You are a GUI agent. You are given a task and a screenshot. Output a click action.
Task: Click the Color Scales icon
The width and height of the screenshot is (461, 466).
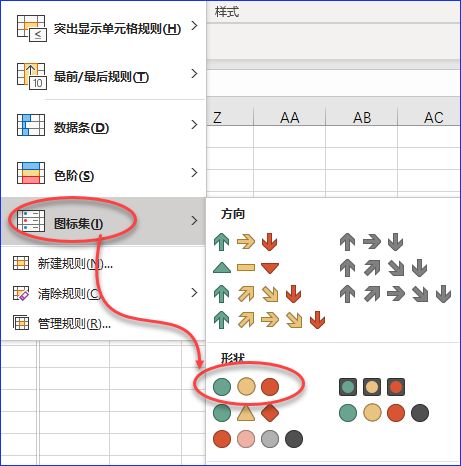pyautogui.click(x=31, y=173)
